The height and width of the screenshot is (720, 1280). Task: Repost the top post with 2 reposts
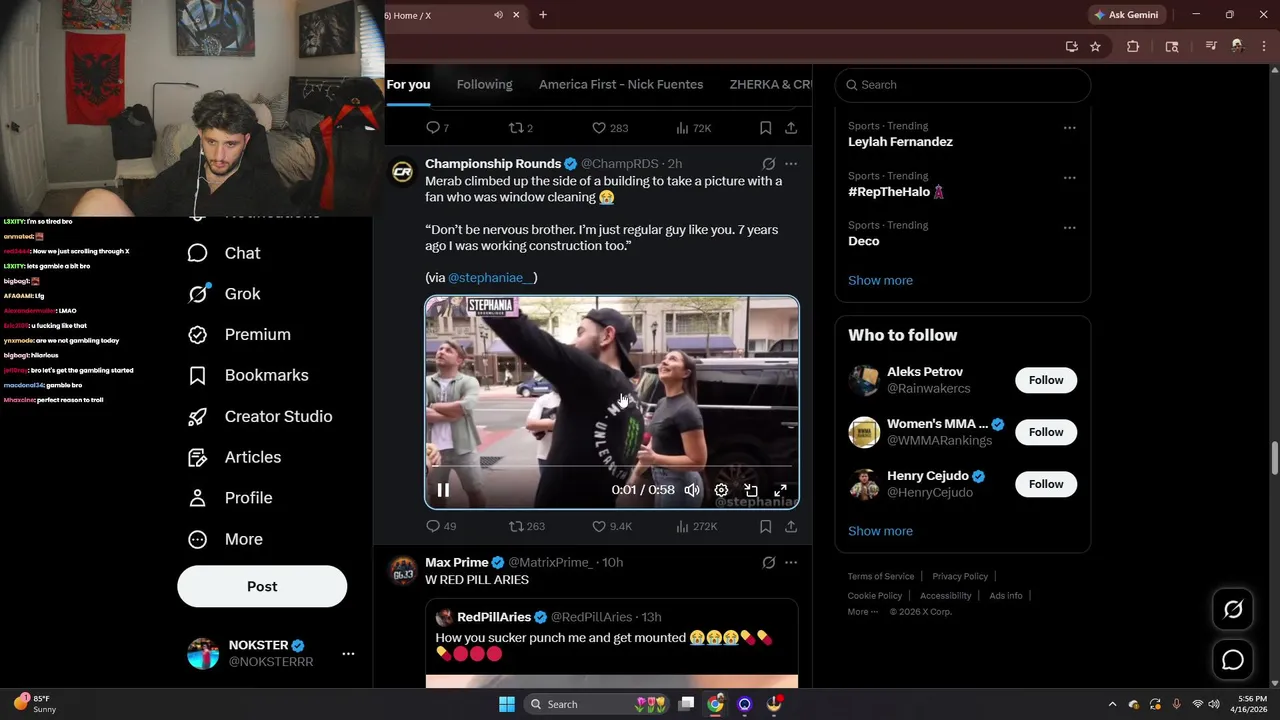[x=521, y=128]
